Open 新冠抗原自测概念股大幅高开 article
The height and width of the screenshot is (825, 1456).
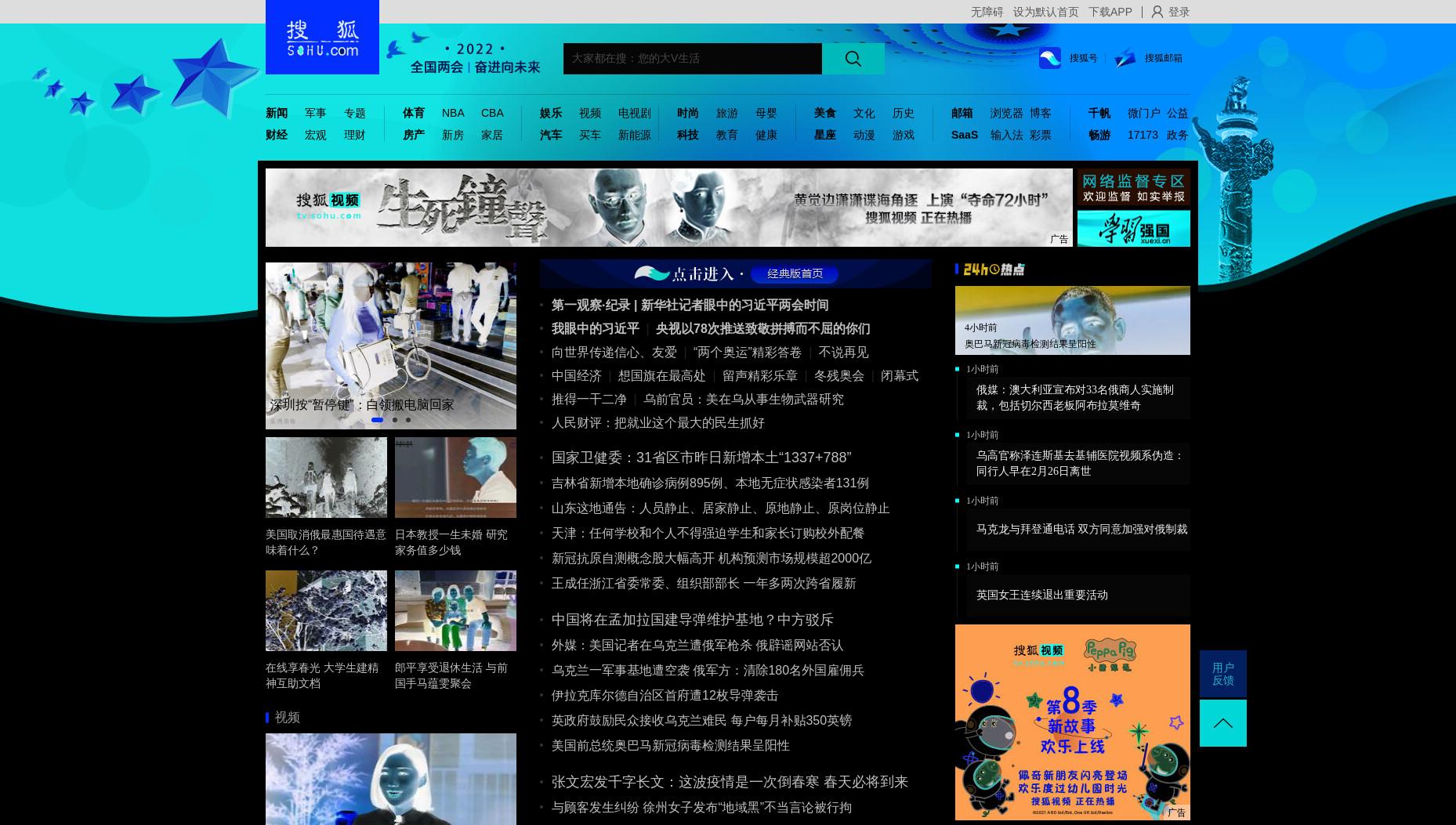click(712, 559)
